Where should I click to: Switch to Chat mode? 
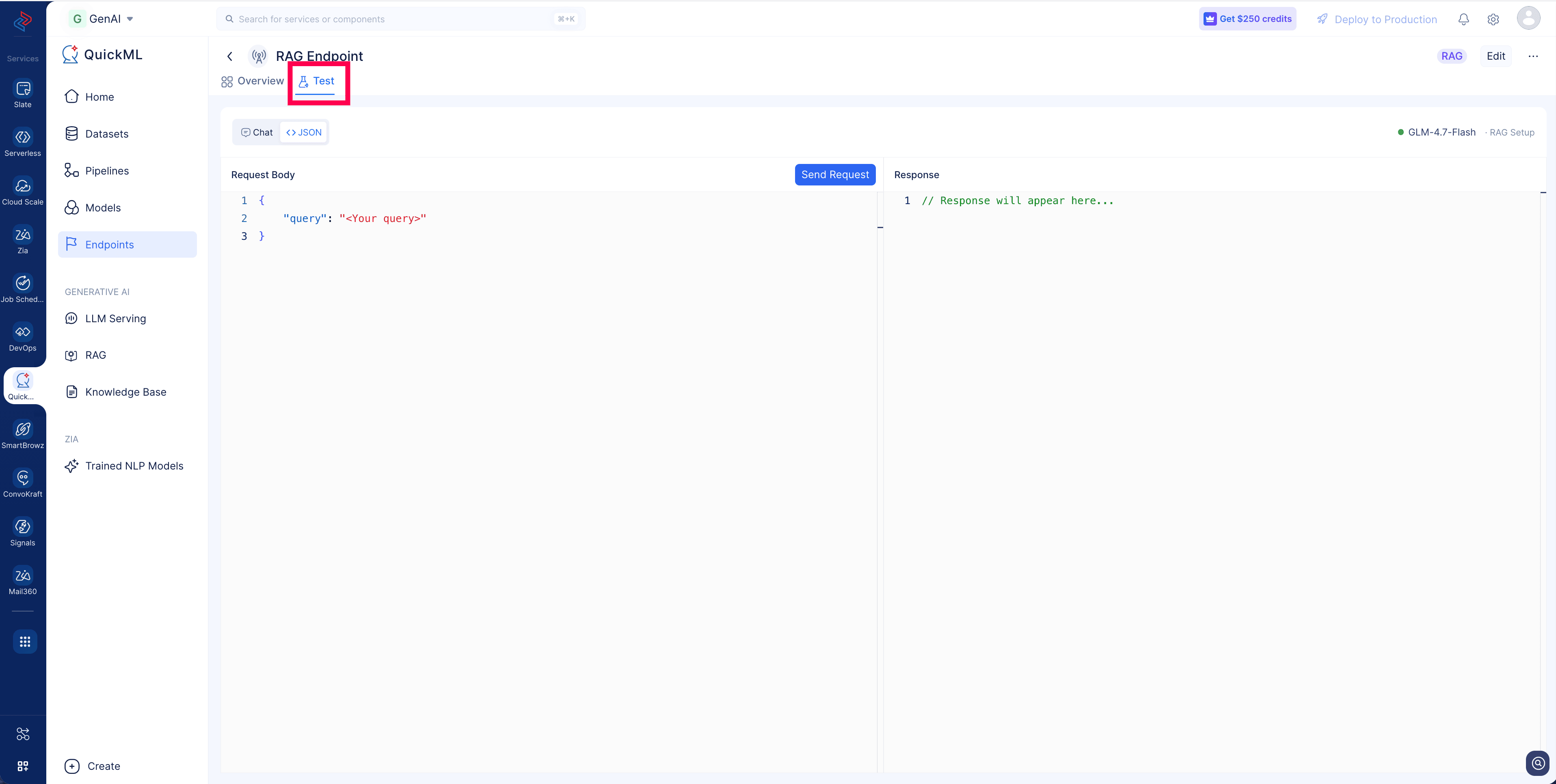coord(257,132)
